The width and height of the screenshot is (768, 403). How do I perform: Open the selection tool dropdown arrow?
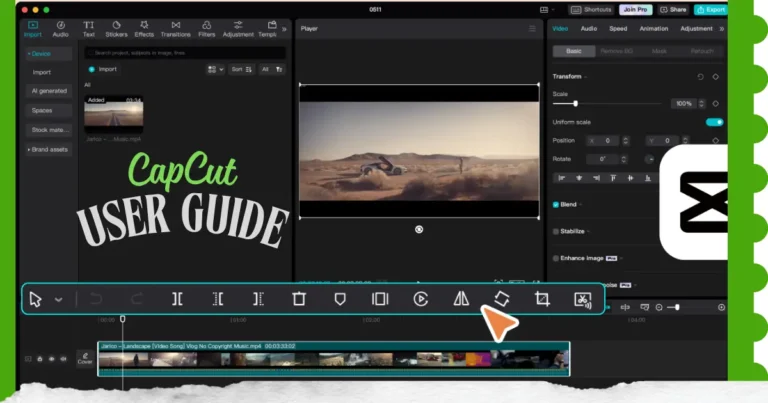click(58, 300)
